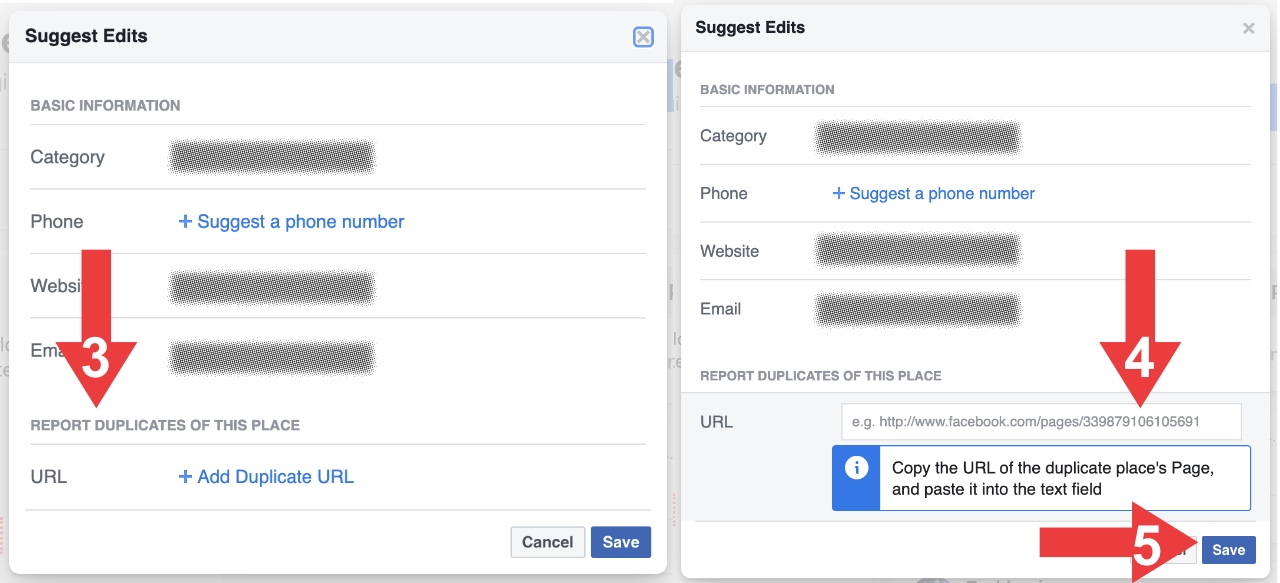The height and width of the screenshot is (583, 1280).
Task: Edit the blurred Category value in arrow-3 dialog
Action: 272,157
